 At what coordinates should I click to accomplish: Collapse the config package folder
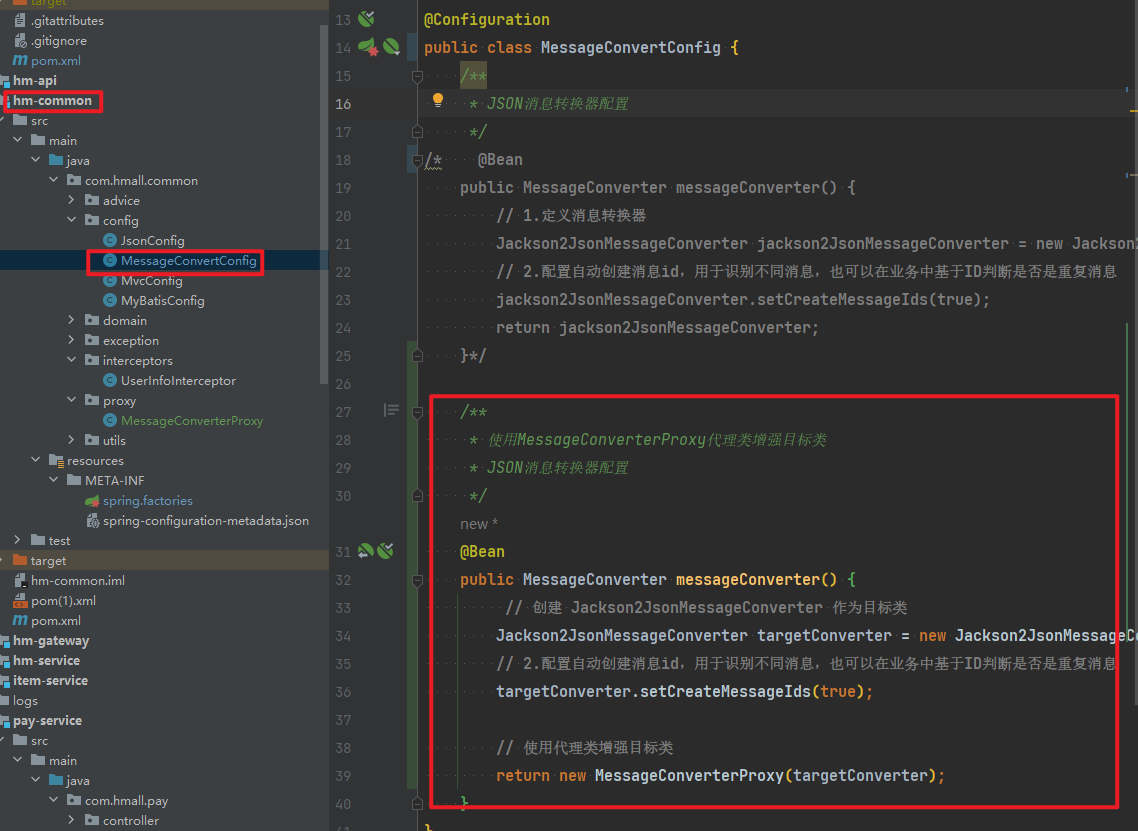pyautogui.click(x=72, y=220)
